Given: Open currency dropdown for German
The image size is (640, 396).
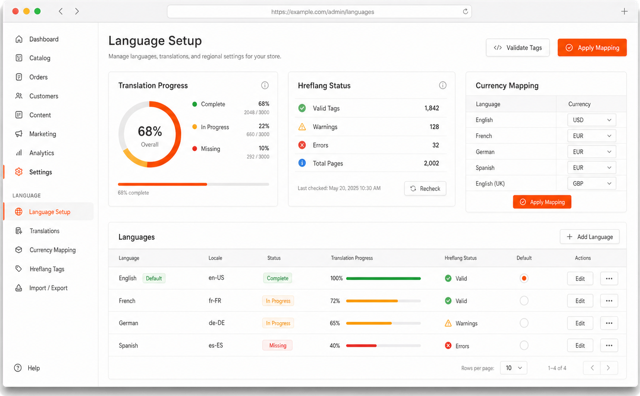Looking at the screenshot, I should pos(591,152).
